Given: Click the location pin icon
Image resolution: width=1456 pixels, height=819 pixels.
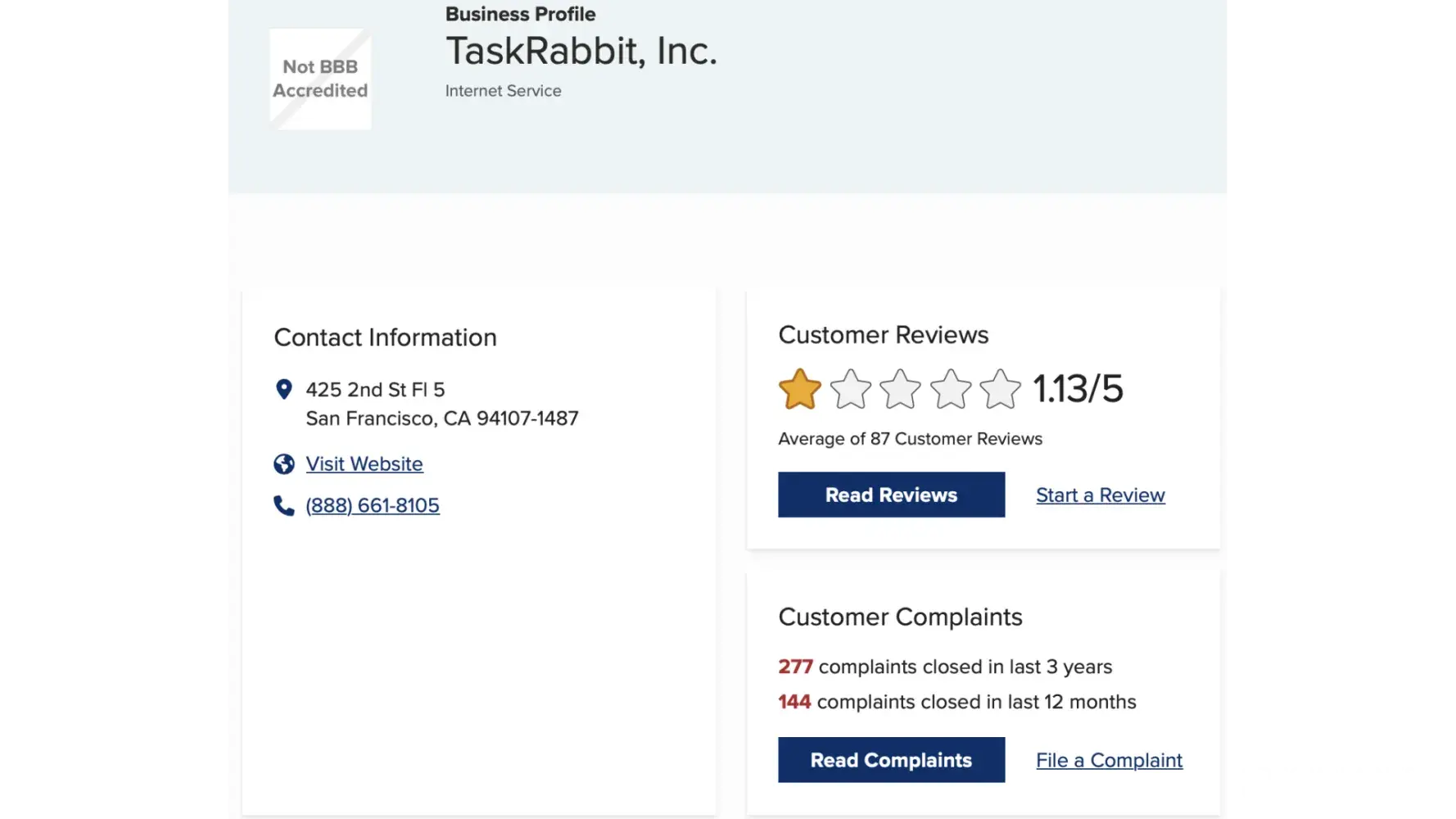Looking at the screenshot, I should 284,389.
